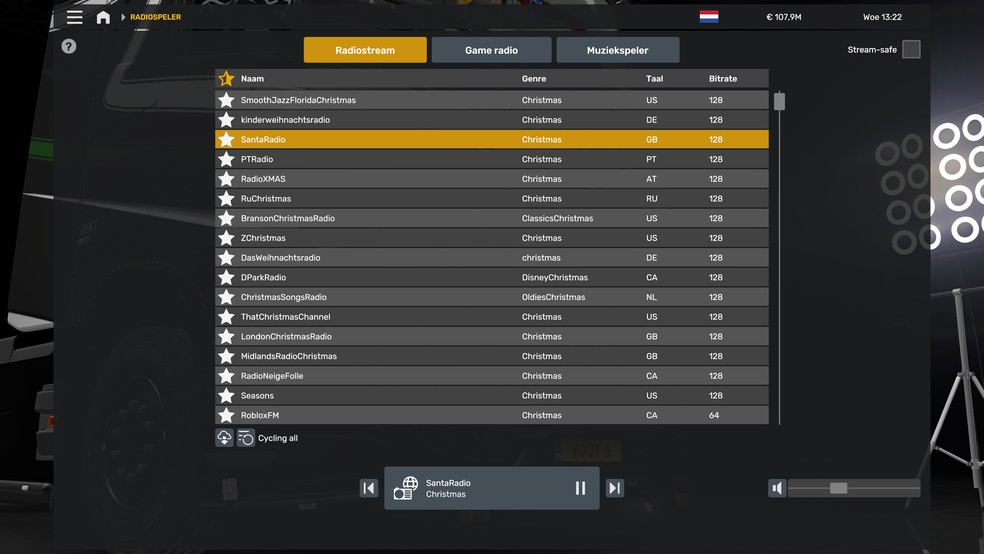This screenshot has height=554, width=984.
Task: Switch to the Muziekspeler tab
Action: coord(618,50)
